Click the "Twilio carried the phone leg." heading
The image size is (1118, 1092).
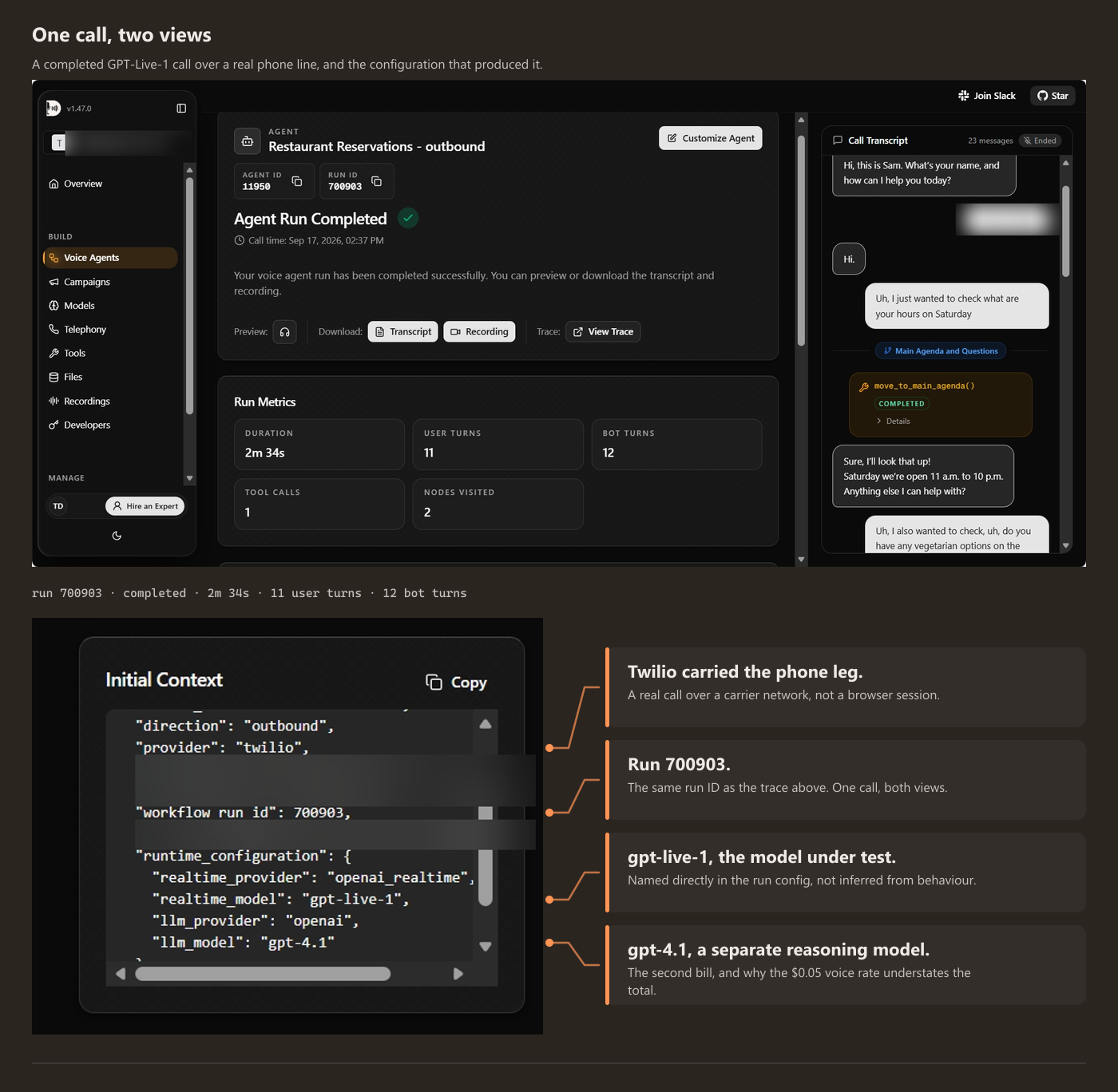point(745,672)
